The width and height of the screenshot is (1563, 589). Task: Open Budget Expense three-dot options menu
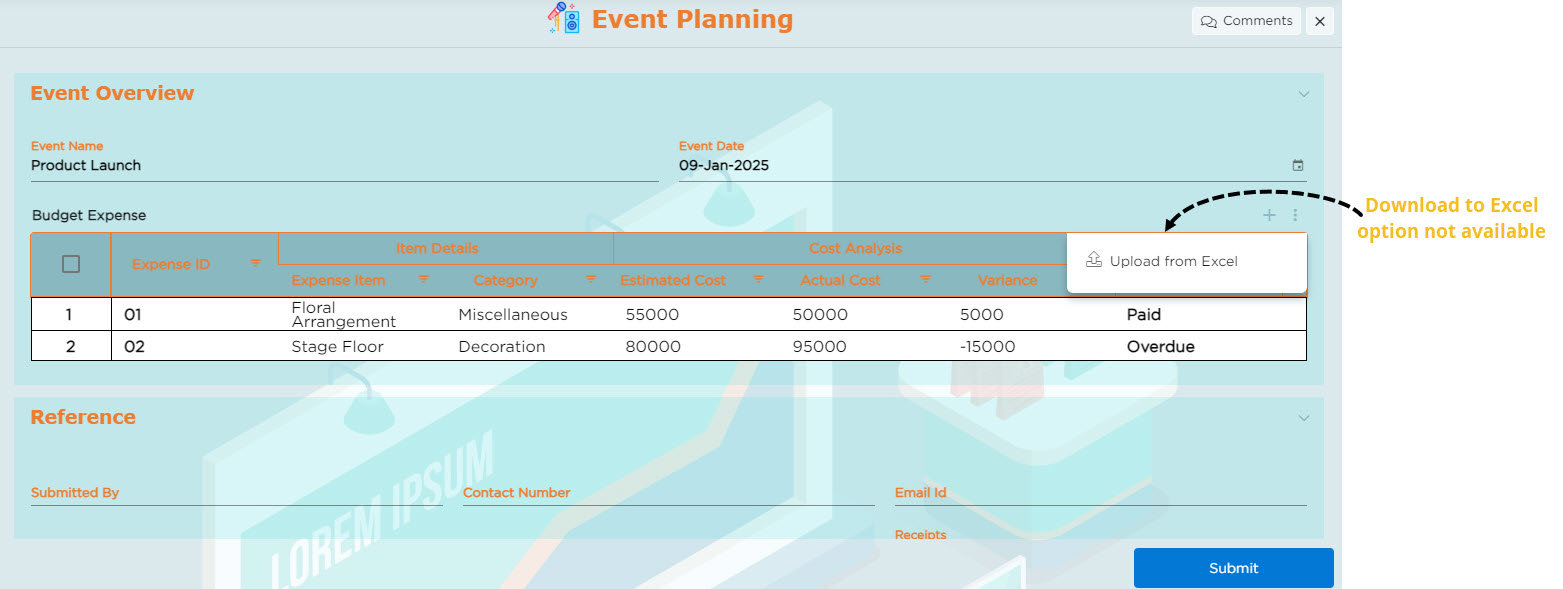(1295, 215)
